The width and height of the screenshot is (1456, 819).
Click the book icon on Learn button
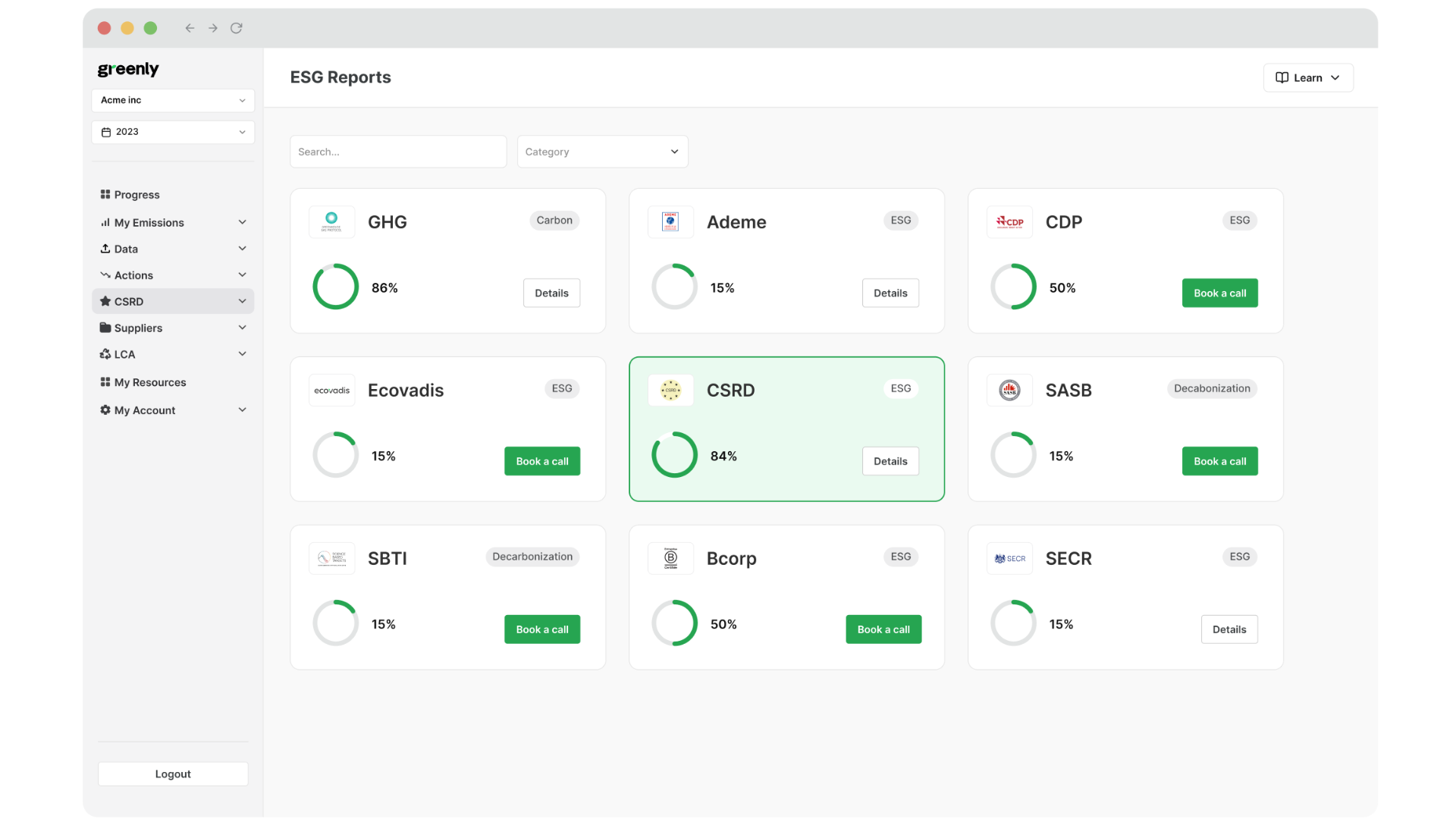pyautogui.click(x=1282, y=77)
